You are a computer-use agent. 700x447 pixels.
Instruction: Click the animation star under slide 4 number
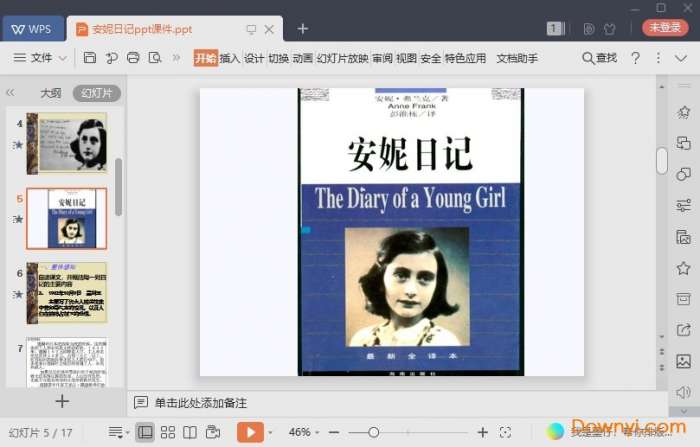pos(18,144)
